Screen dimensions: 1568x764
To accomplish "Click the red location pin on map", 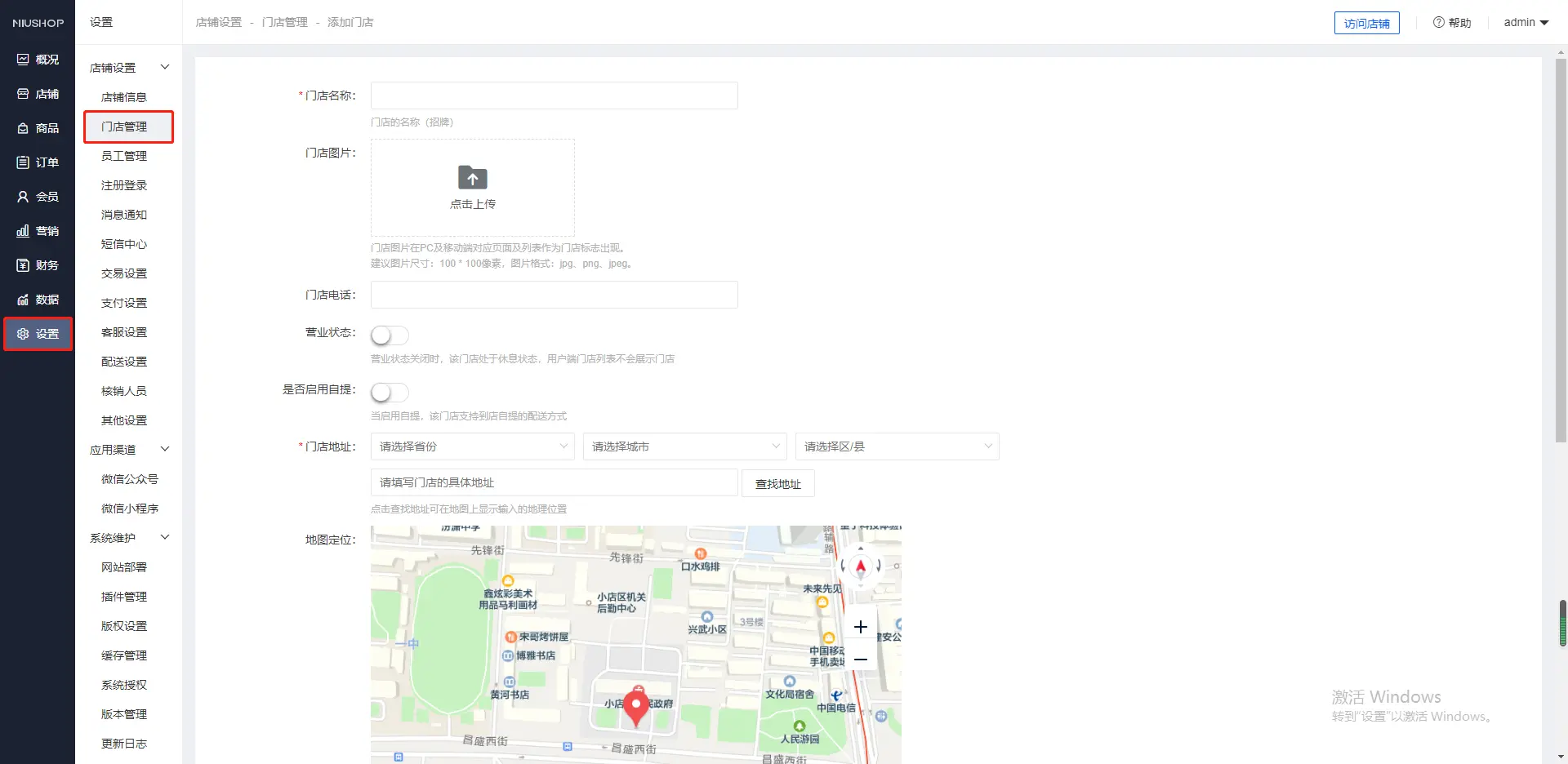I will (635, 707).
